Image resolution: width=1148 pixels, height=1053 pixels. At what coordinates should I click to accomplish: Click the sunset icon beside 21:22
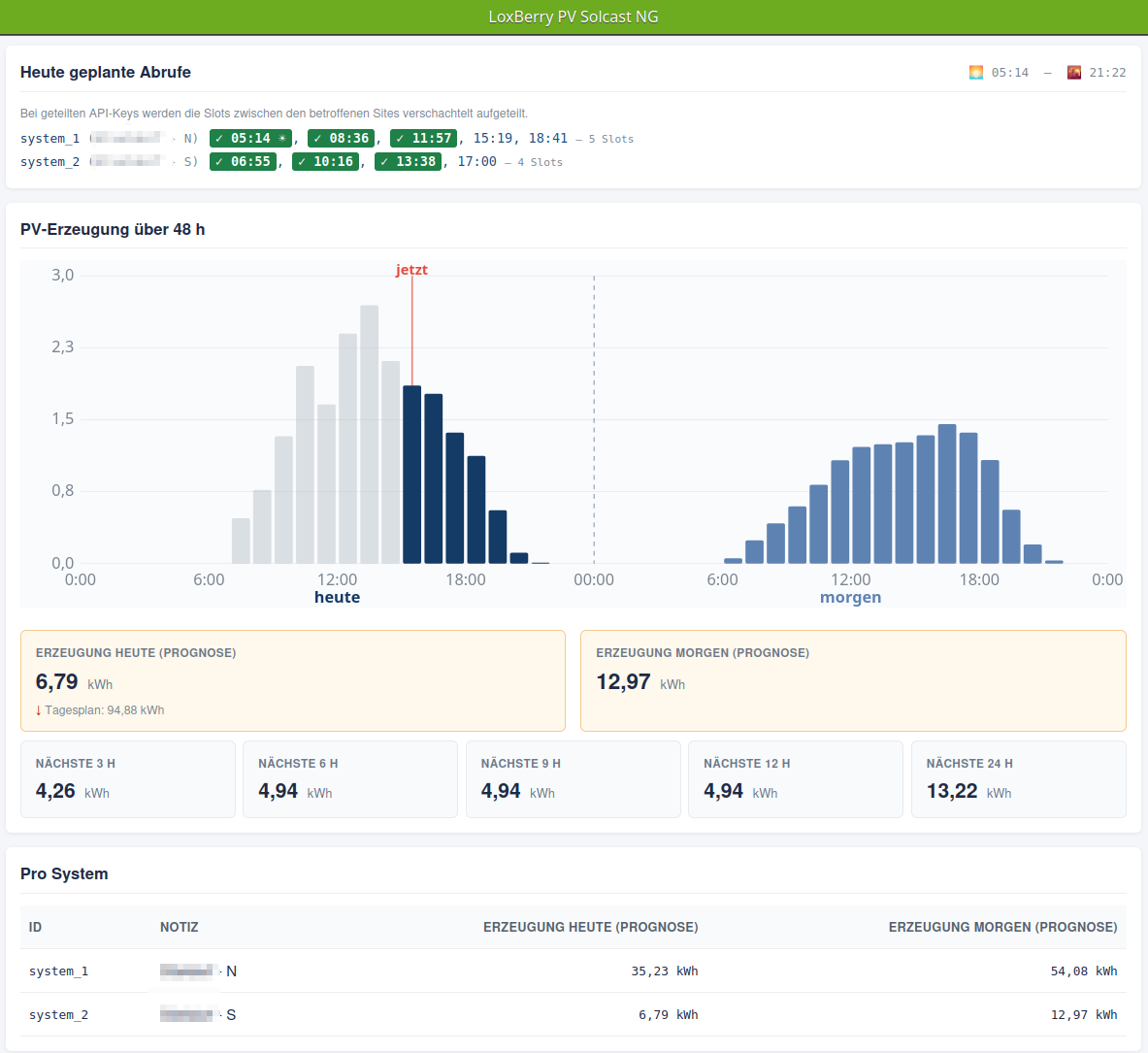pos(1074,73)
